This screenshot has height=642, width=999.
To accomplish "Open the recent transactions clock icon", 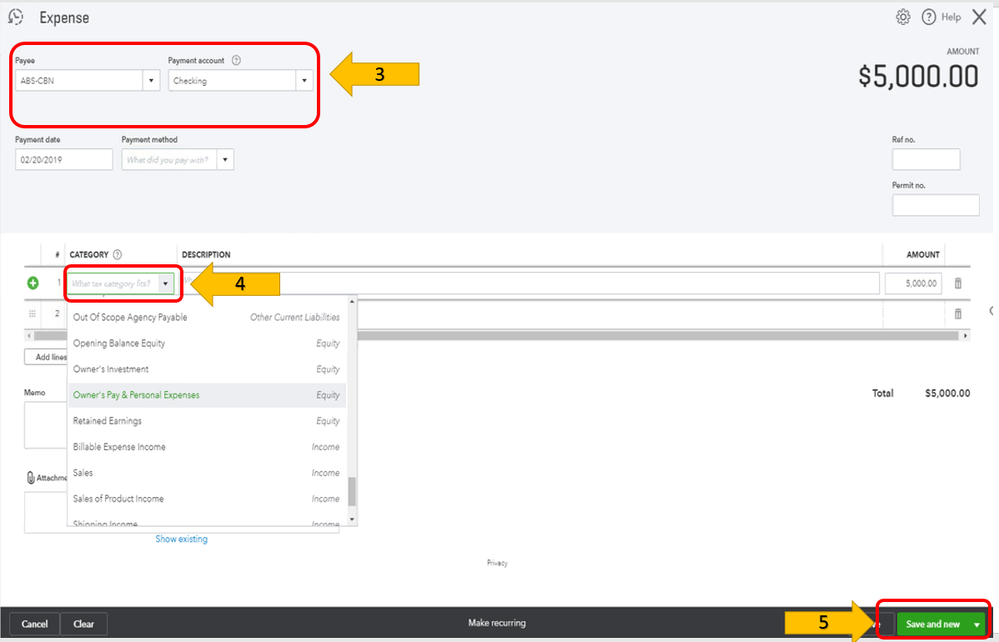I will click(x=15, y=17).
